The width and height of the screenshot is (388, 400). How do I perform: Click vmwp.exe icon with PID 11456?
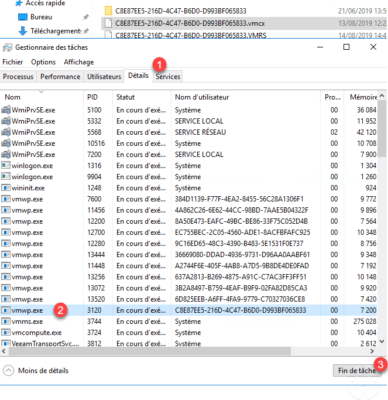click(x=6, y=210)
